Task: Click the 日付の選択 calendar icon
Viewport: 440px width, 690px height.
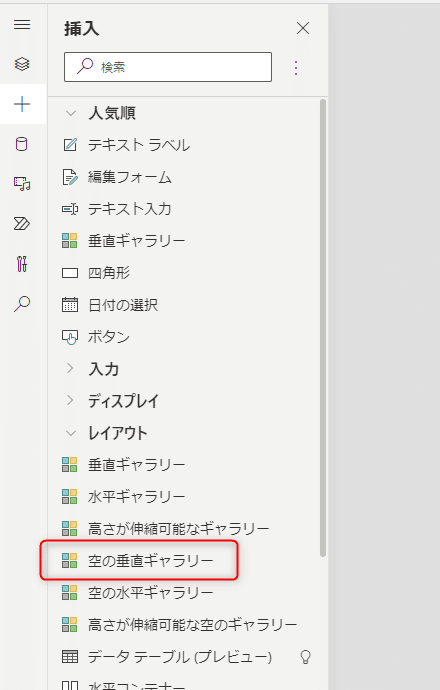Action: coord(70,305)
